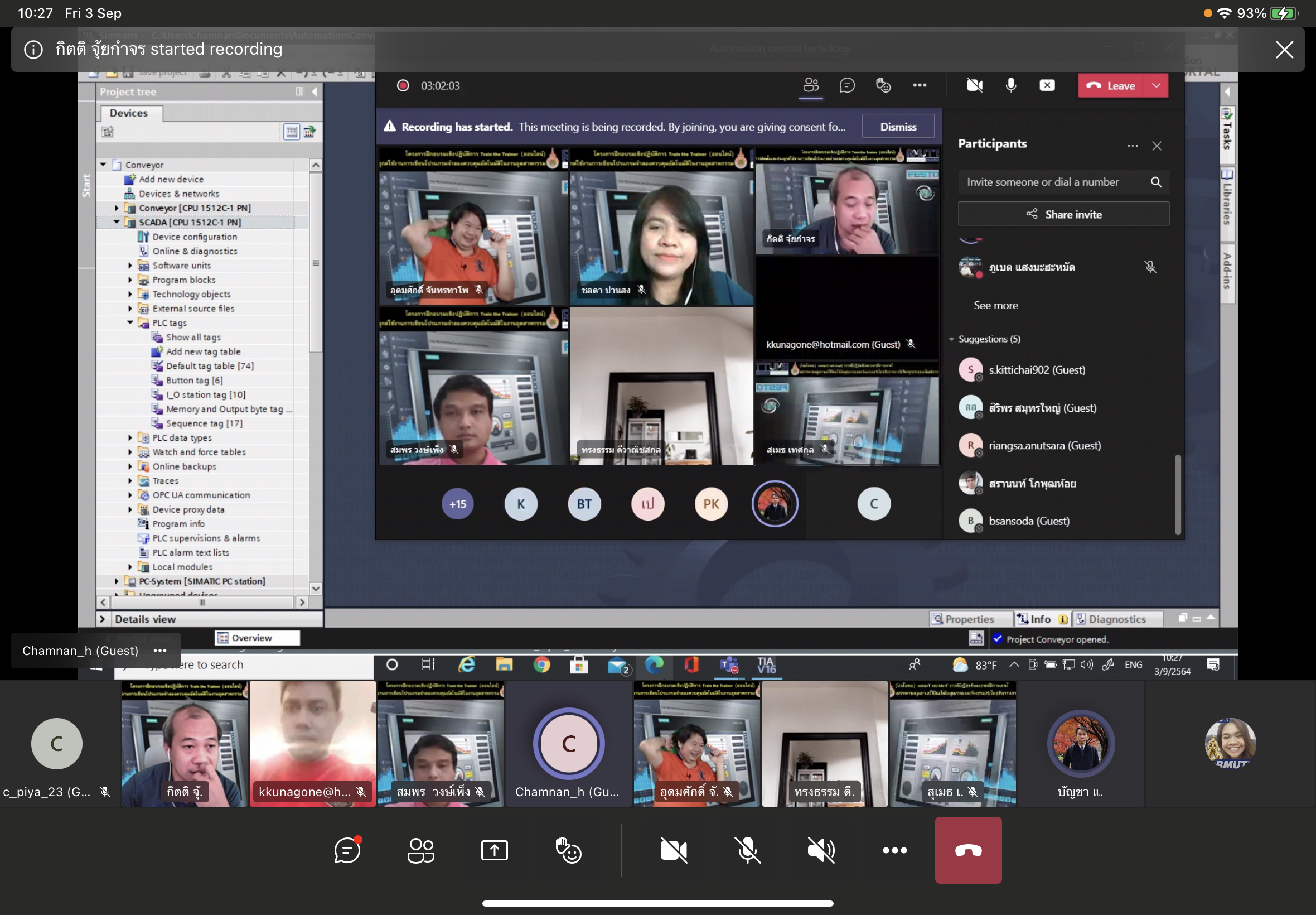Open the chat in bottom toolbar

pyautogui.click(x=347, y=850)
